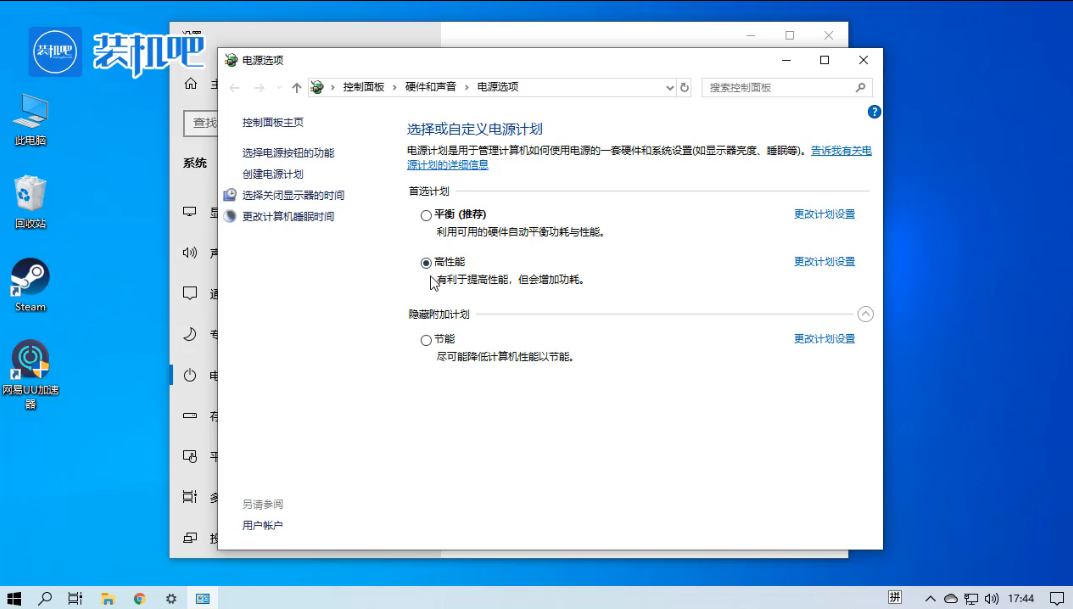This screenshot has width=1073, height=609.
Task: Click the back navigation arrow
Action: click(234, 87)
